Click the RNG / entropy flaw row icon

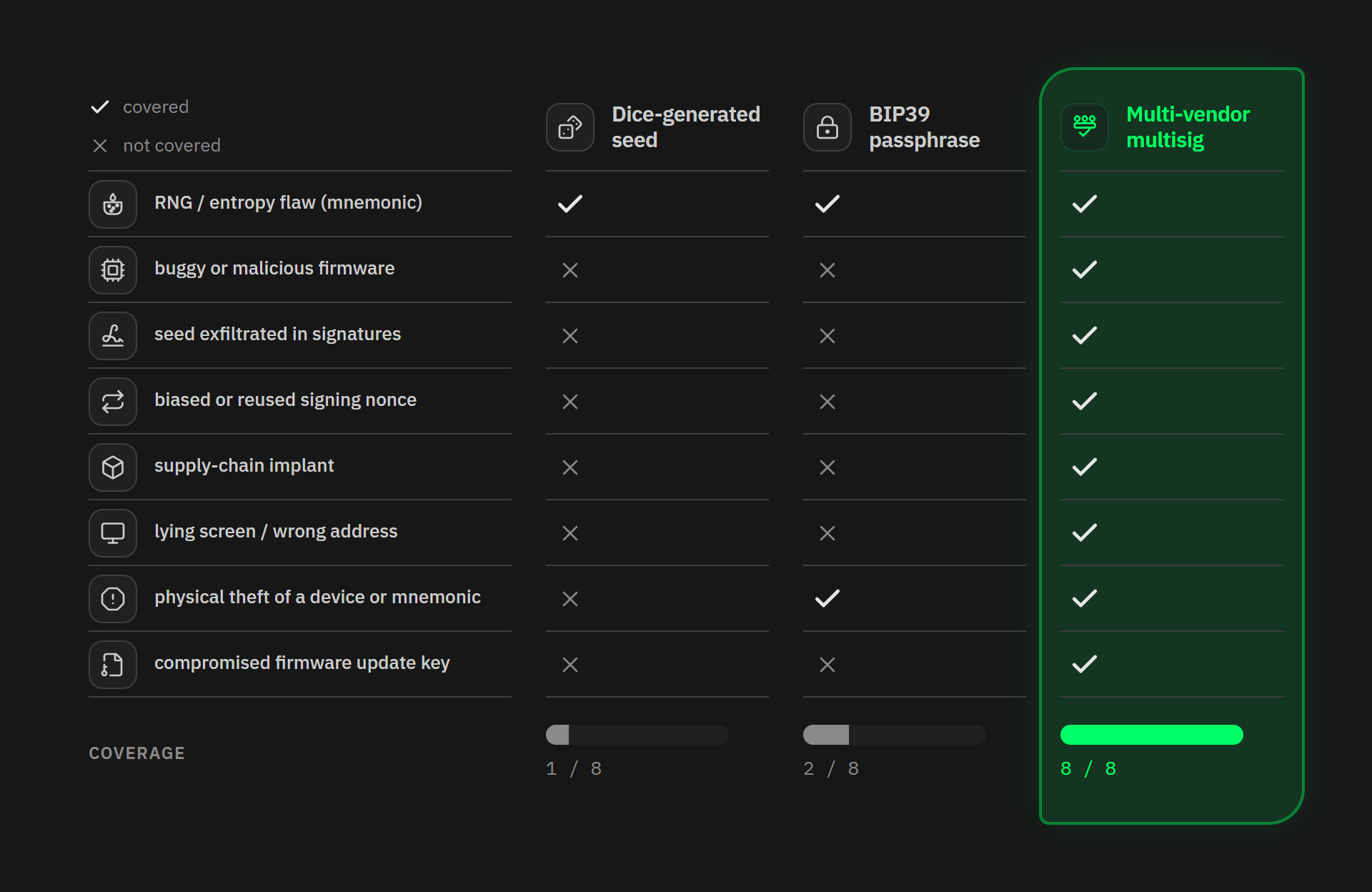(113, 204)
